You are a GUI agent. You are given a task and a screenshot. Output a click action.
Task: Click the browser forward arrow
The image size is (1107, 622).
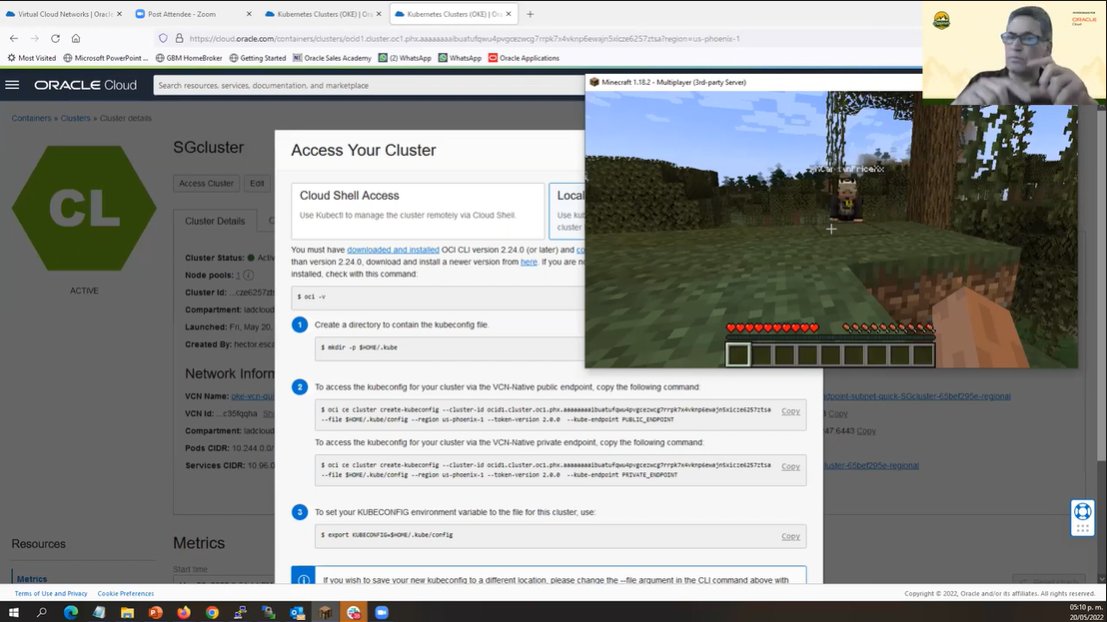(x=35, y=38)
